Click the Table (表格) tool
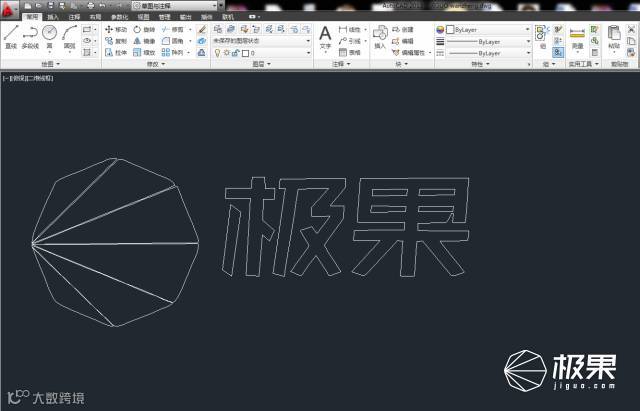640x411 pixels. pyautogui.click(x=350, y=52)
